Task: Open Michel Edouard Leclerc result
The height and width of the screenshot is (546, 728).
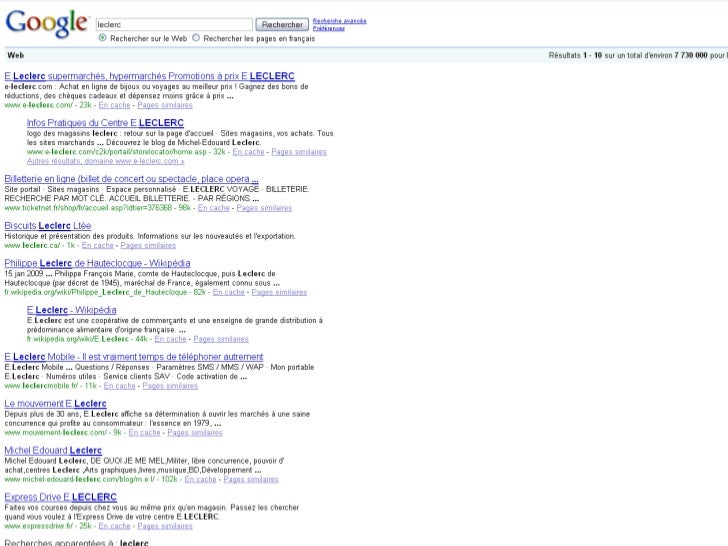Action: (x=53, y=450)
